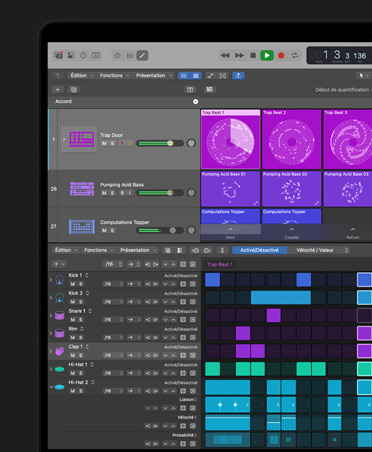Viewport: 372px width, 452px height.
Task: Show the Smart Controls dial icon
Action: click(x=117, y=55)
